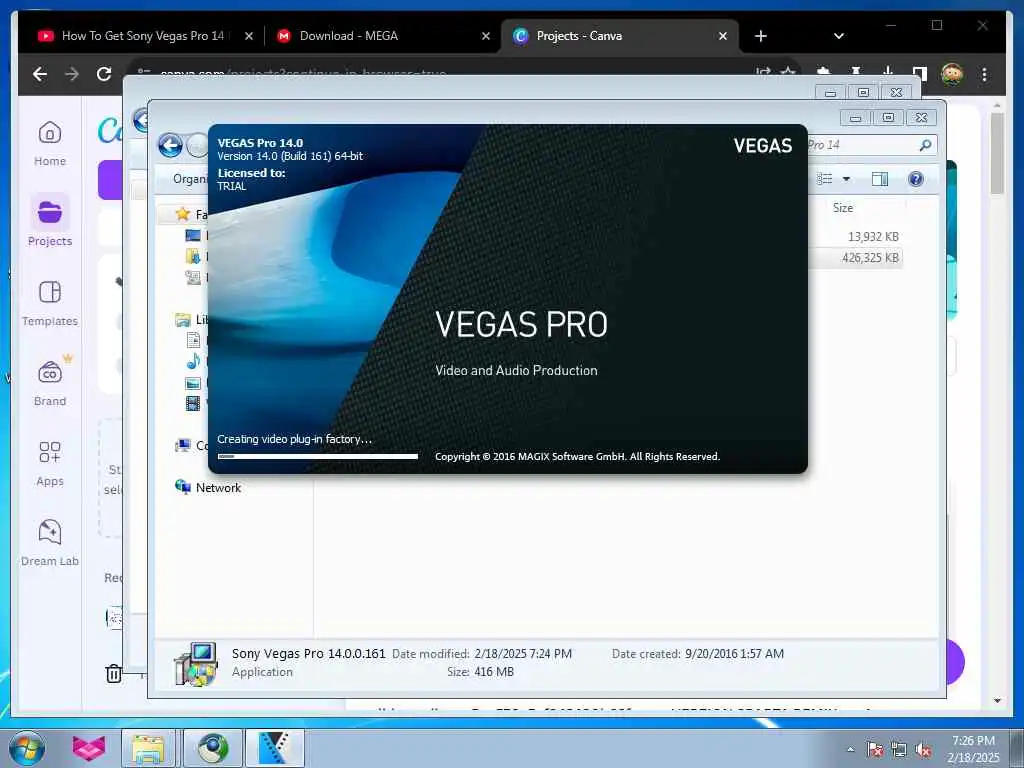Open Projects in Canva sidebar

tap(50, 223)
